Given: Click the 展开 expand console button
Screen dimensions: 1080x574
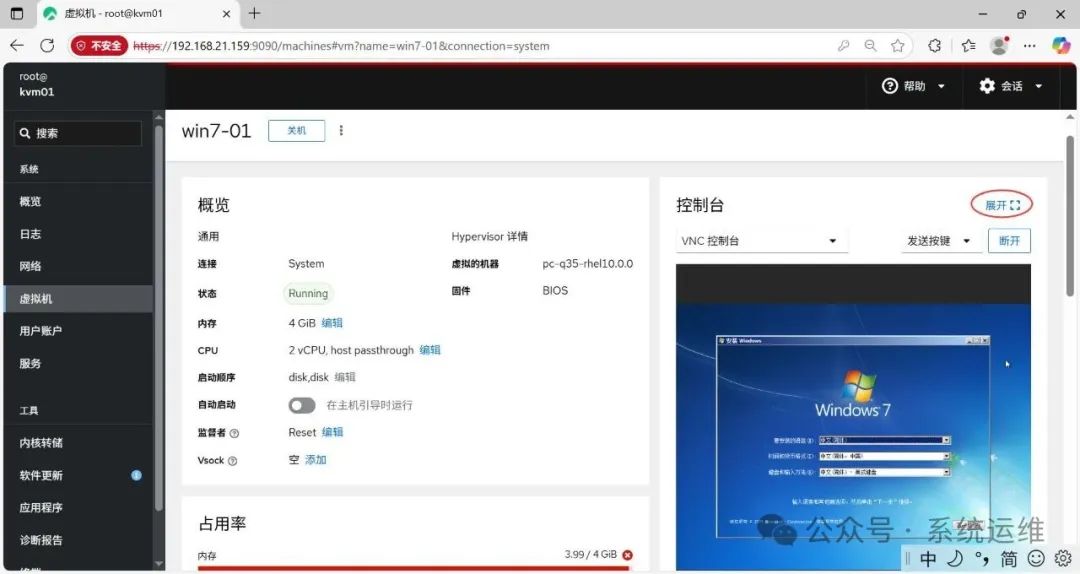Looking at the screenshot, I should [1001, 205].
